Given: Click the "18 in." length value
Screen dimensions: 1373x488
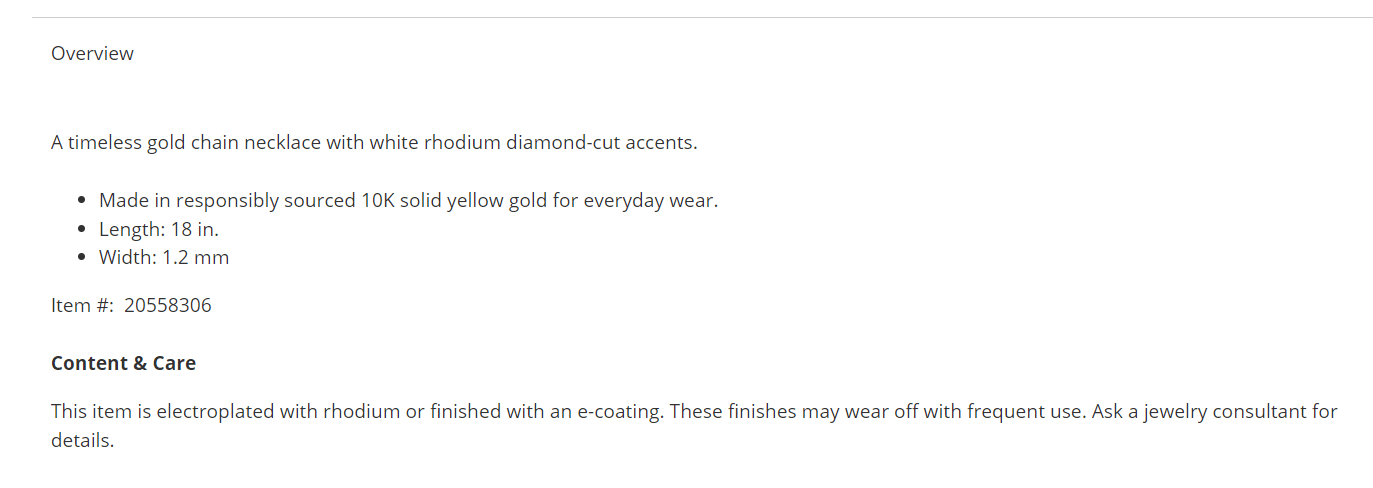Looking at the screenshot, I should (x=195, y=229).
